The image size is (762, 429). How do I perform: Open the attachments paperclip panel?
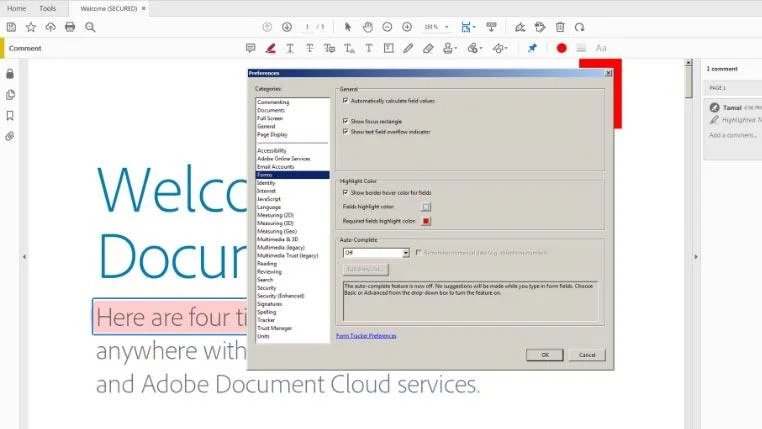click(10, 137)
